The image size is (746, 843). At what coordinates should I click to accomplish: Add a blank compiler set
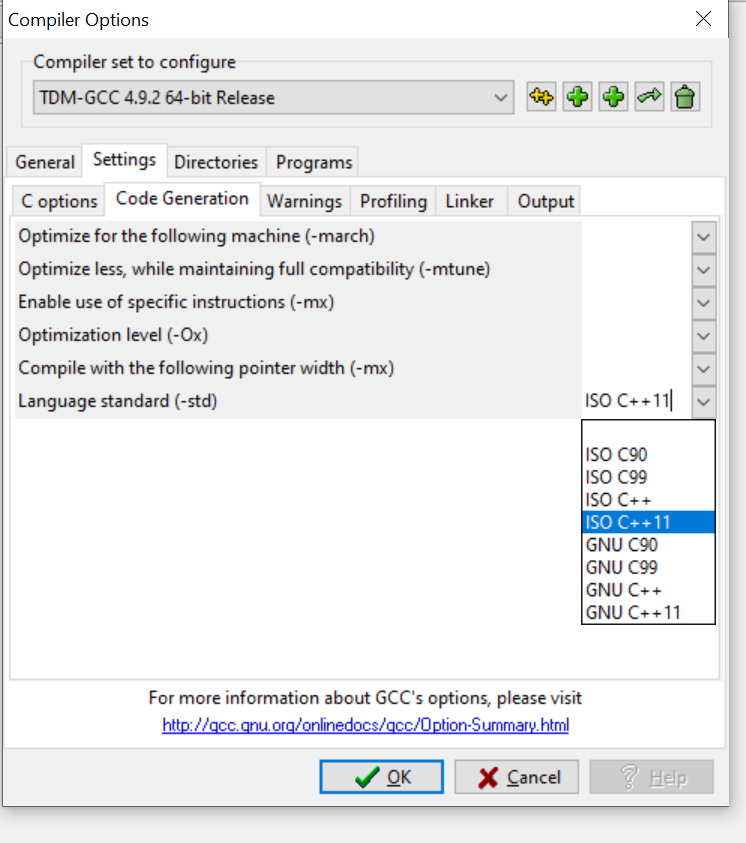point(577,97)
